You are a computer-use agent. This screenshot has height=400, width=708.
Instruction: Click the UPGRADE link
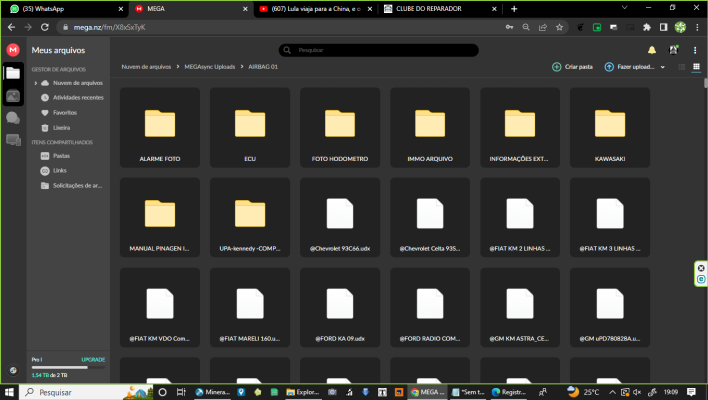[x=92, y=358]
